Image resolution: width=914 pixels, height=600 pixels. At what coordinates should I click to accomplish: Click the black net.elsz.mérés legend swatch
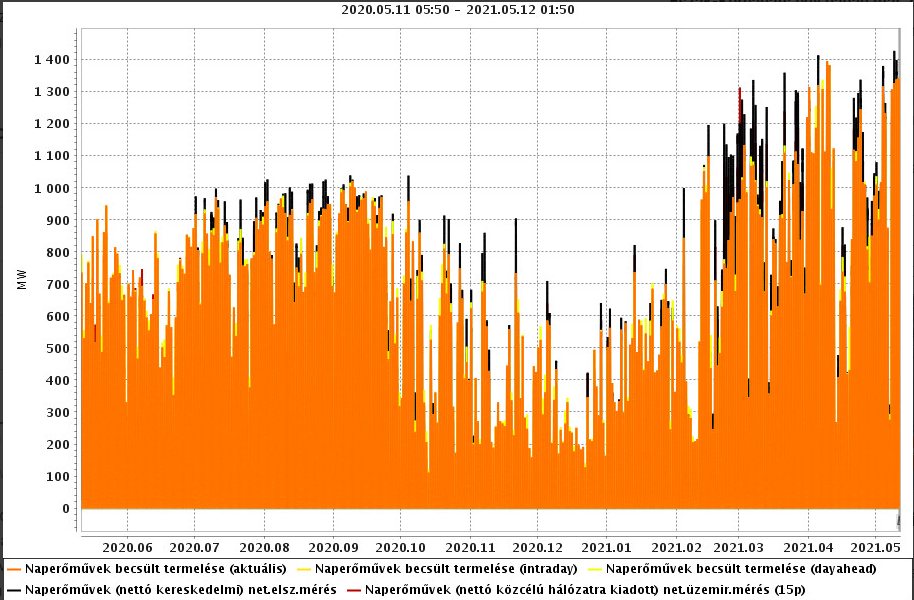tap(14, 590)
